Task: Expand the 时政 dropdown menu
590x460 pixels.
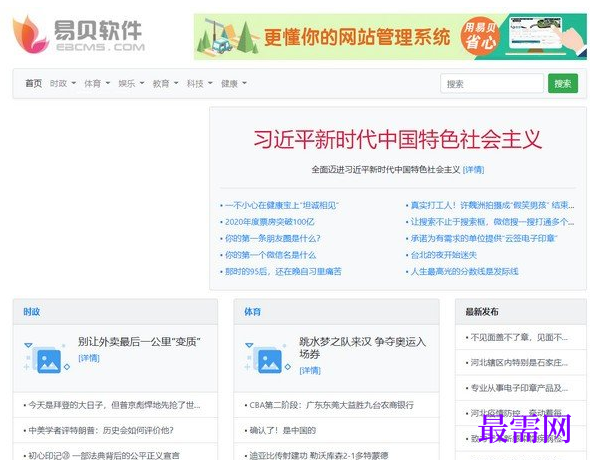Action: point(63,83)
